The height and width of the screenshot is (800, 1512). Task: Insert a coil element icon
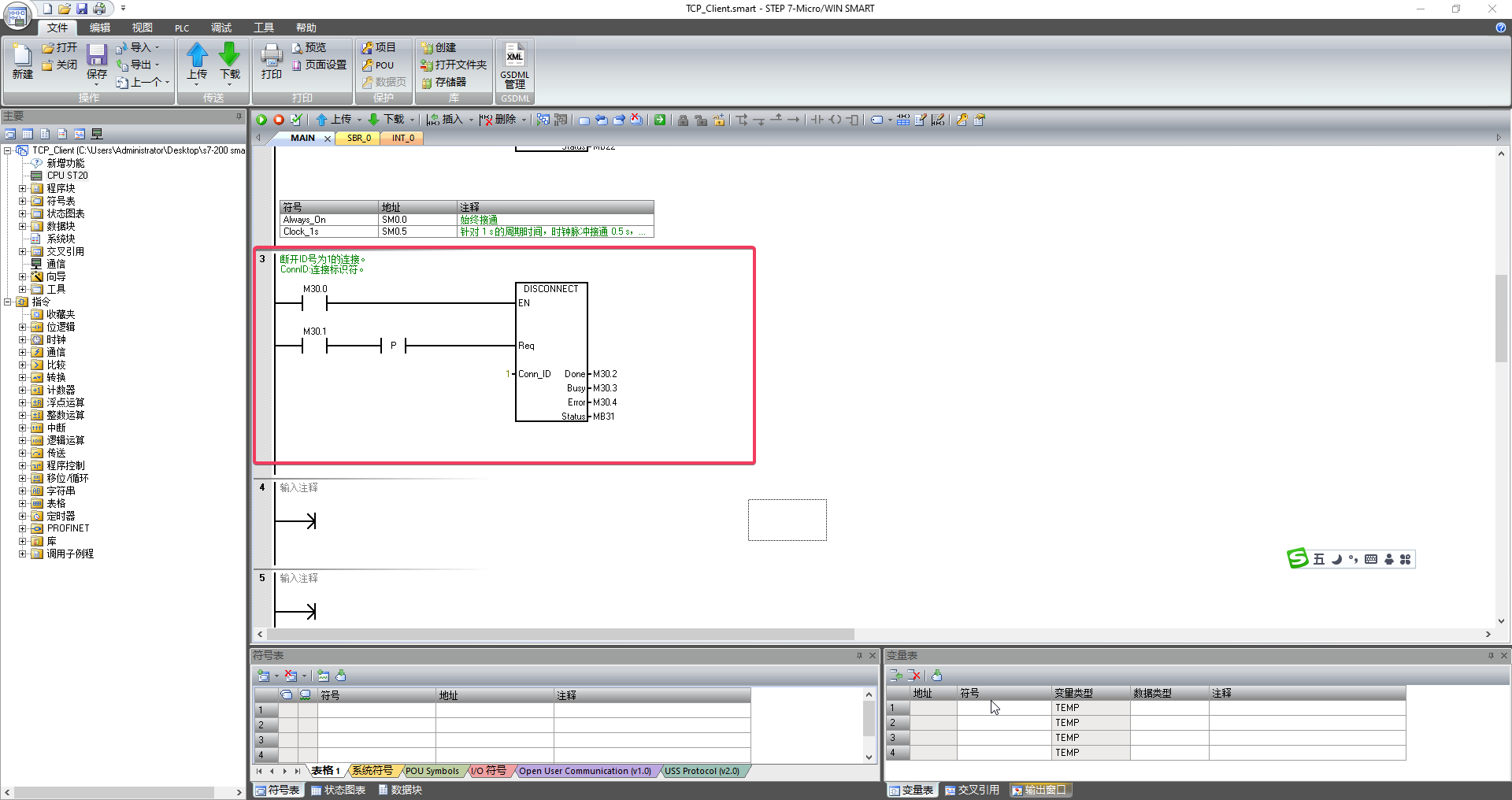[835, 120]
